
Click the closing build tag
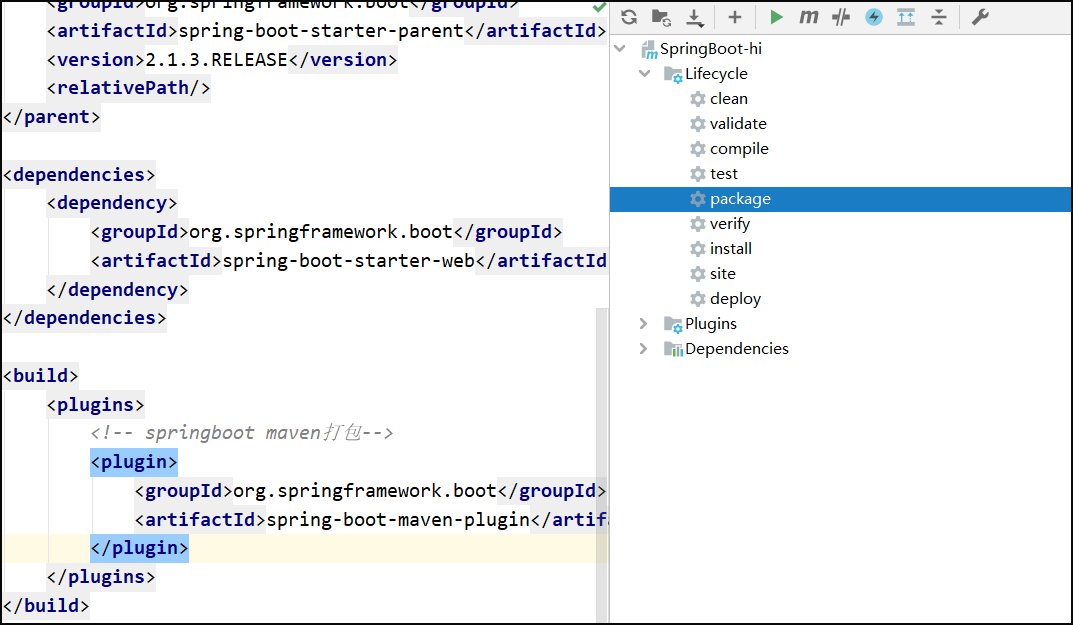click(47, 606)
